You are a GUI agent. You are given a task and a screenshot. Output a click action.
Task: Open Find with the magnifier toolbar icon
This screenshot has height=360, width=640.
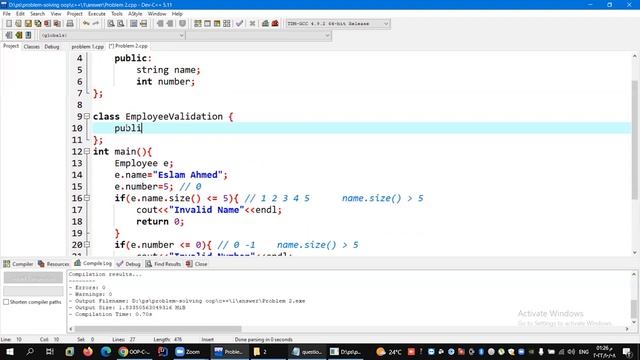(x=111, y=24)
